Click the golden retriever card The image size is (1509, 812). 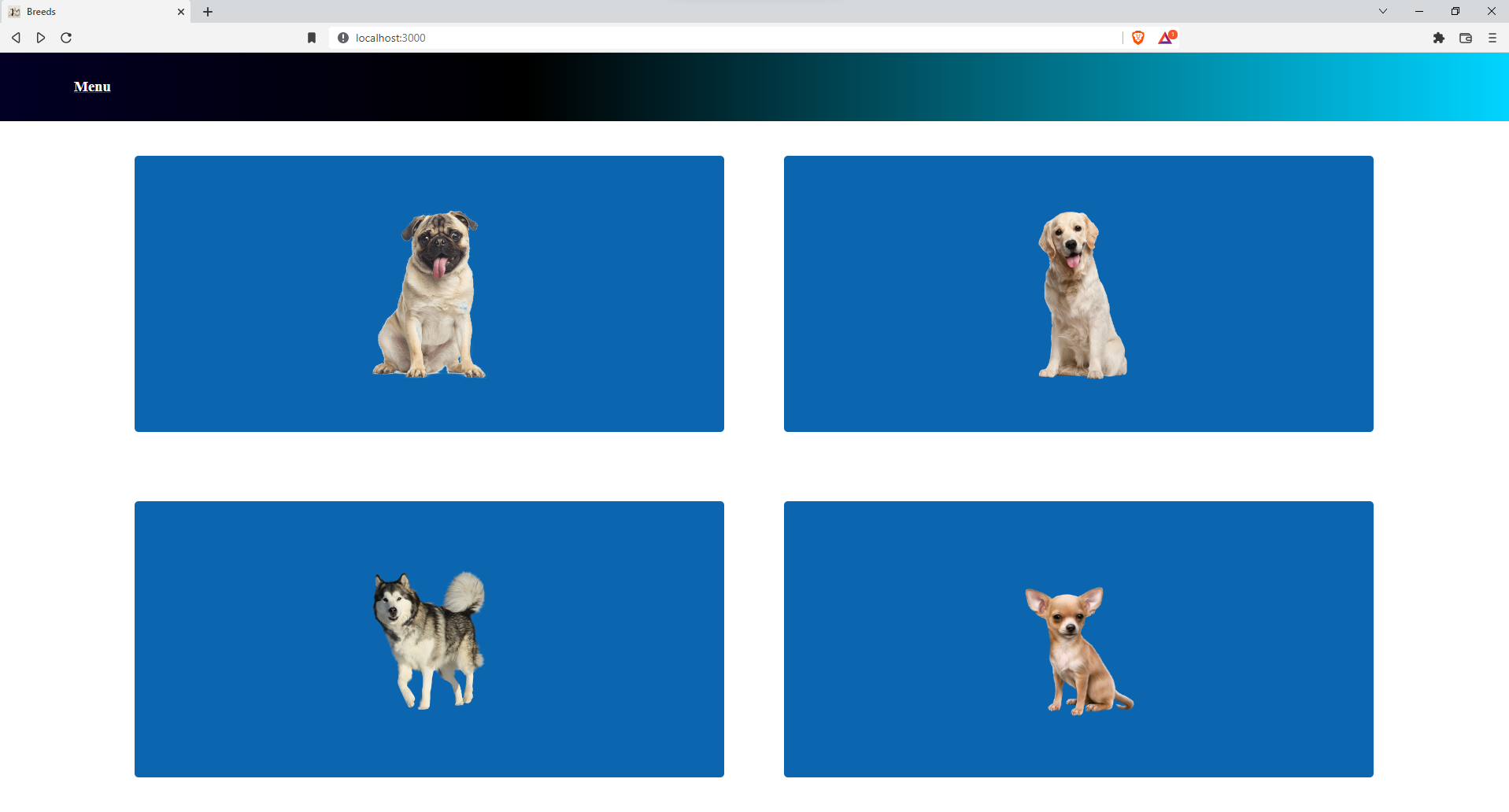tap(1078, 293)
